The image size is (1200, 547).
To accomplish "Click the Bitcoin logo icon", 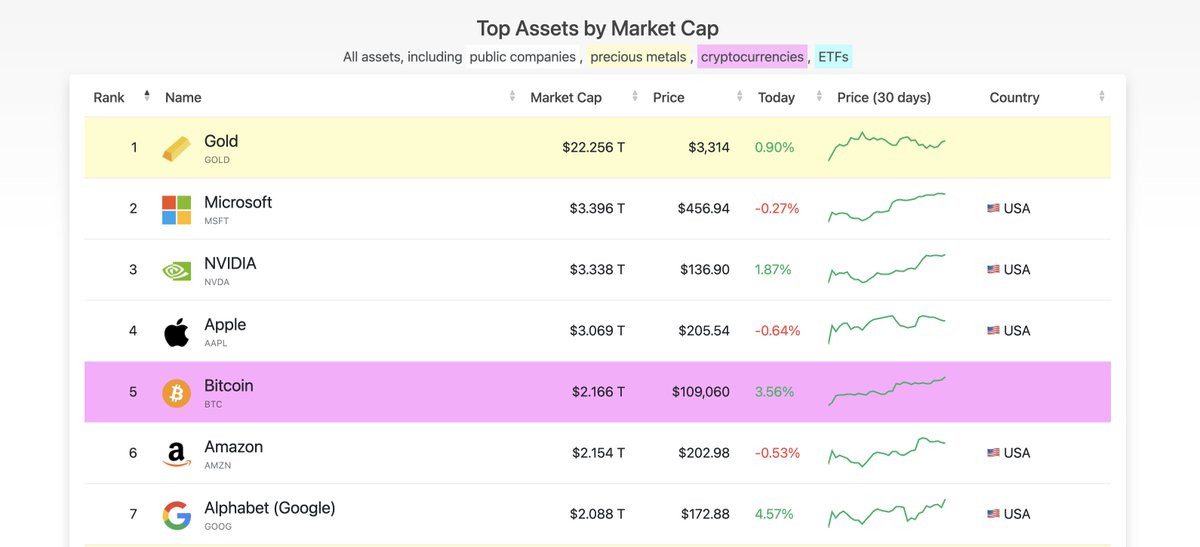I will click(x=176, y=393).
